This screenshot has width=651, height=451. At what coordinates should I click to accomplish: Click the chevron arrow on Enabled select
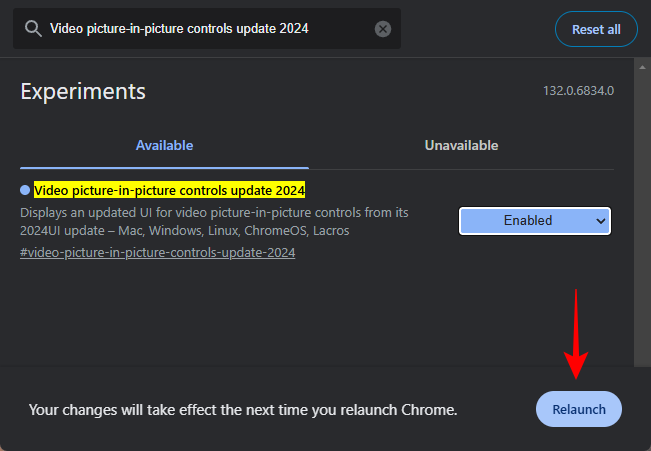pos(600,220)
